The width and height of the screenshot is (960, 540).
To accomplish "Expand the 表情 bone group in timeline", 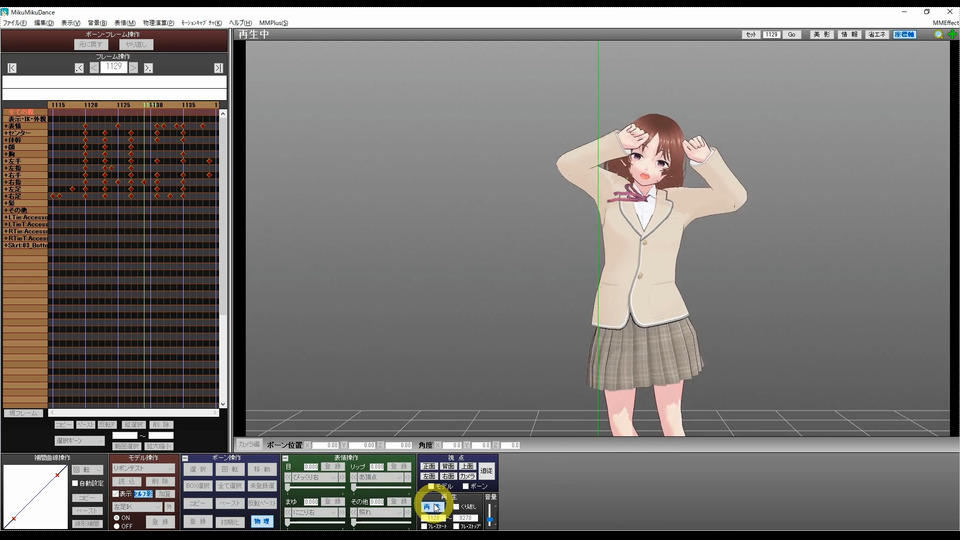I will (x=6, y=126).
